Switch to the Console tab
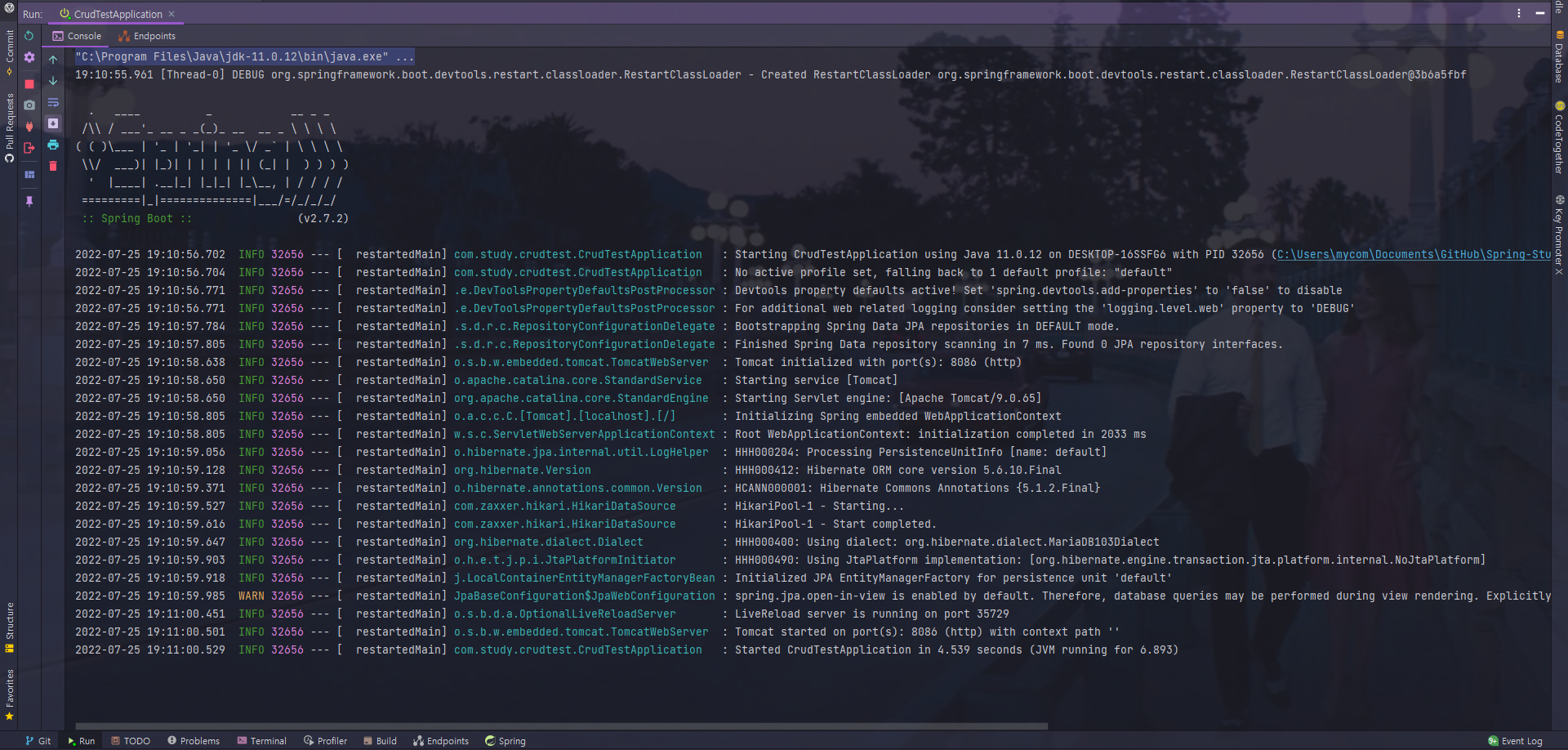 (77, 36)
